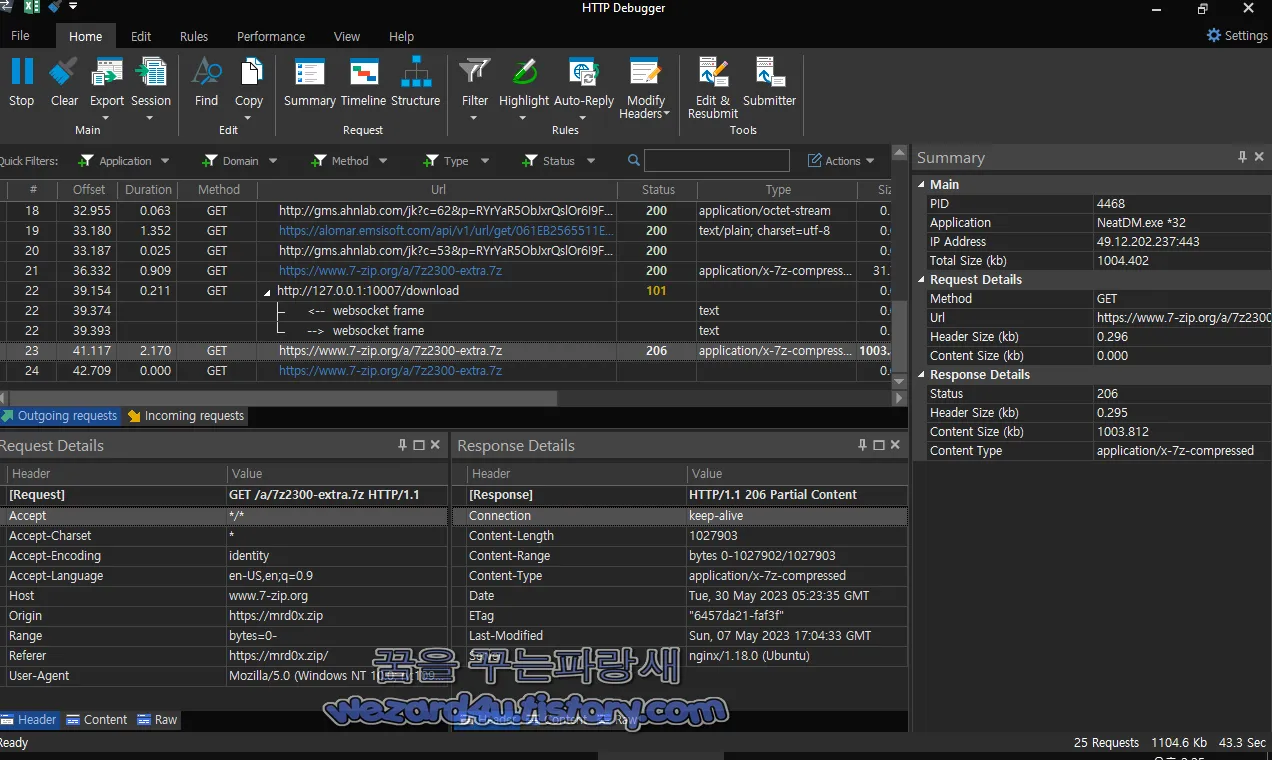The height and width of the screenshot is (760, 1272).
Task: Select the Incoming requests tab
Action: [185, 415]
